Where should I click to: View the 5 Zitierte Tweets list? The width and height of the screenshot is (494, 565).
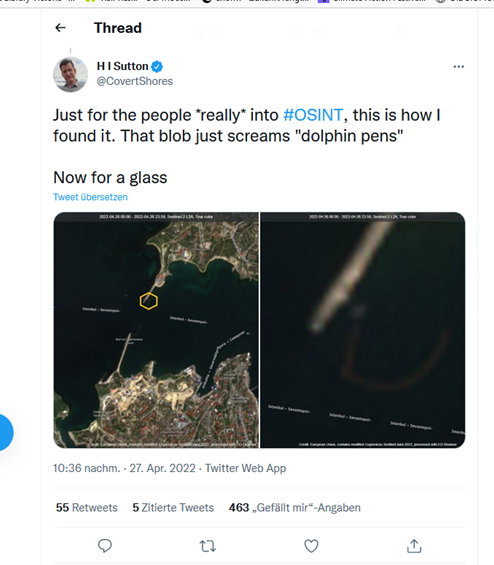tap(173, 508)
